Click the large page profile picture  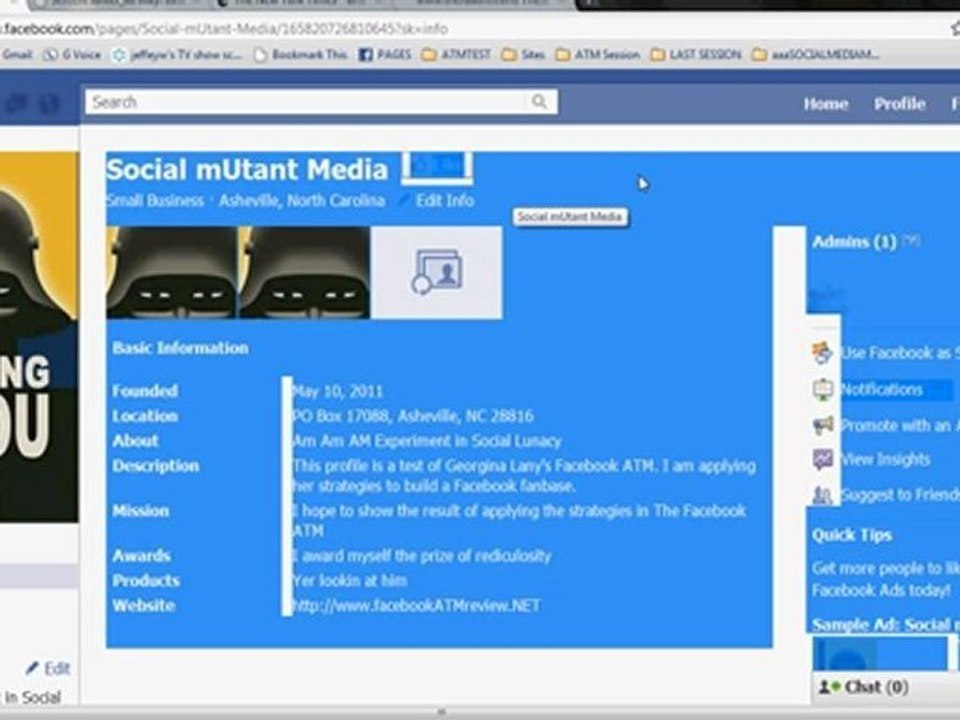pos(39,337)
